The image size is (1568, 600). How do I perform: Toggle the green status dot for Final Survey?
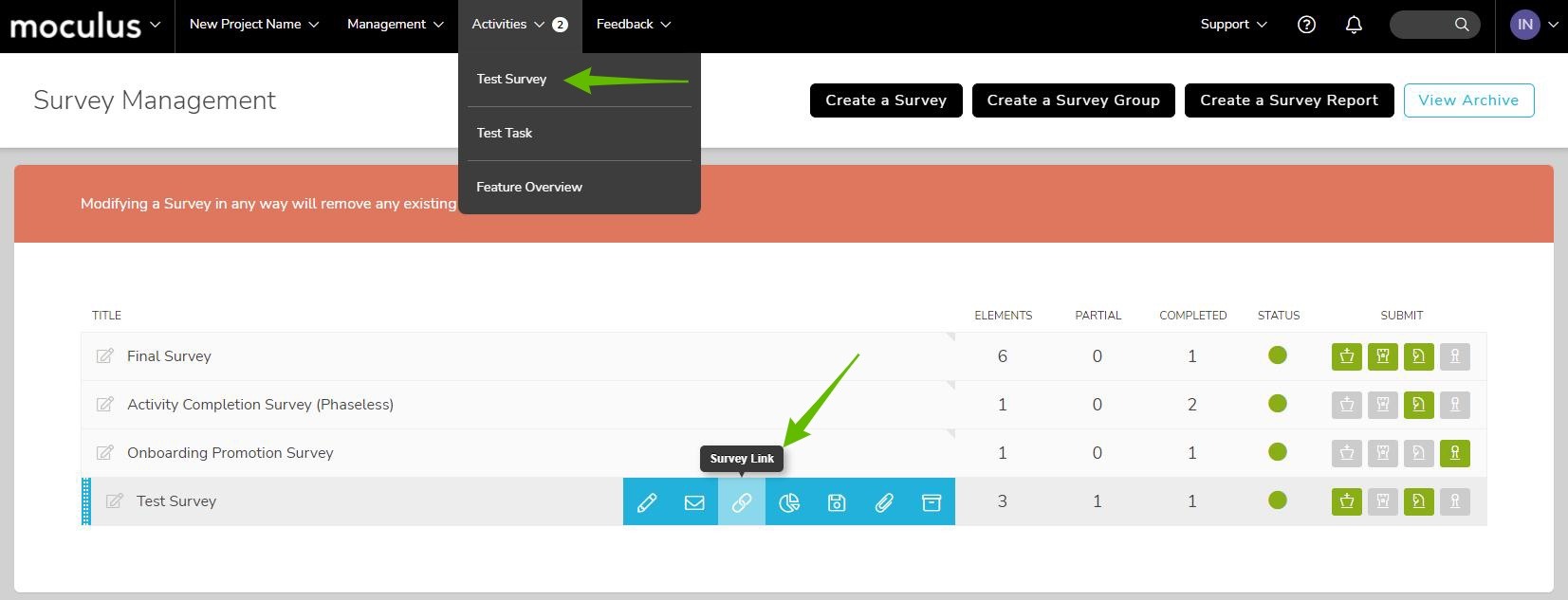(1278, 355)
